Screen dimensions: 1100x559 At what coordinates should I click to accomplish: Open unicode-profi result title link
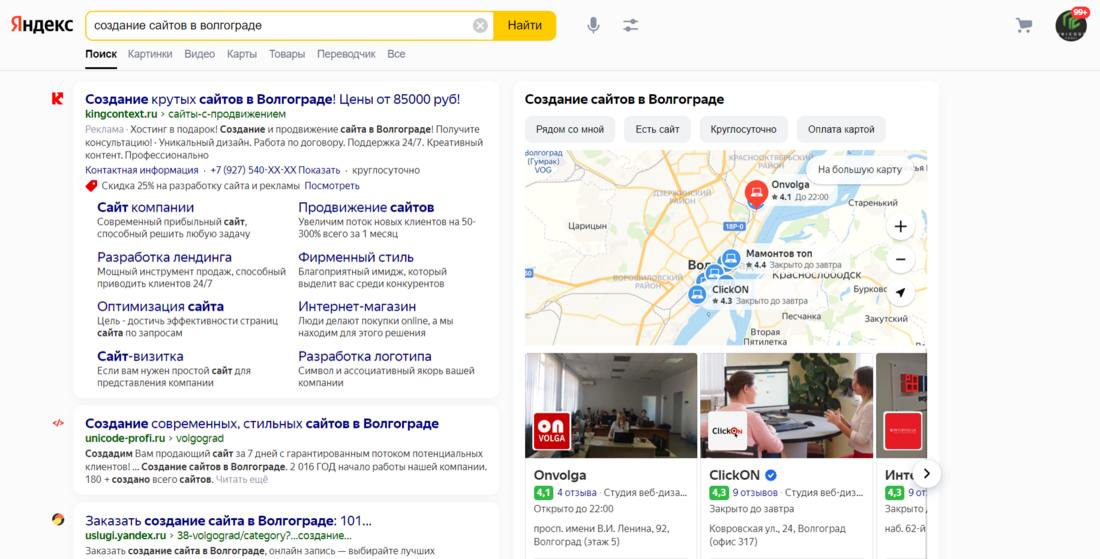point(262,424)
